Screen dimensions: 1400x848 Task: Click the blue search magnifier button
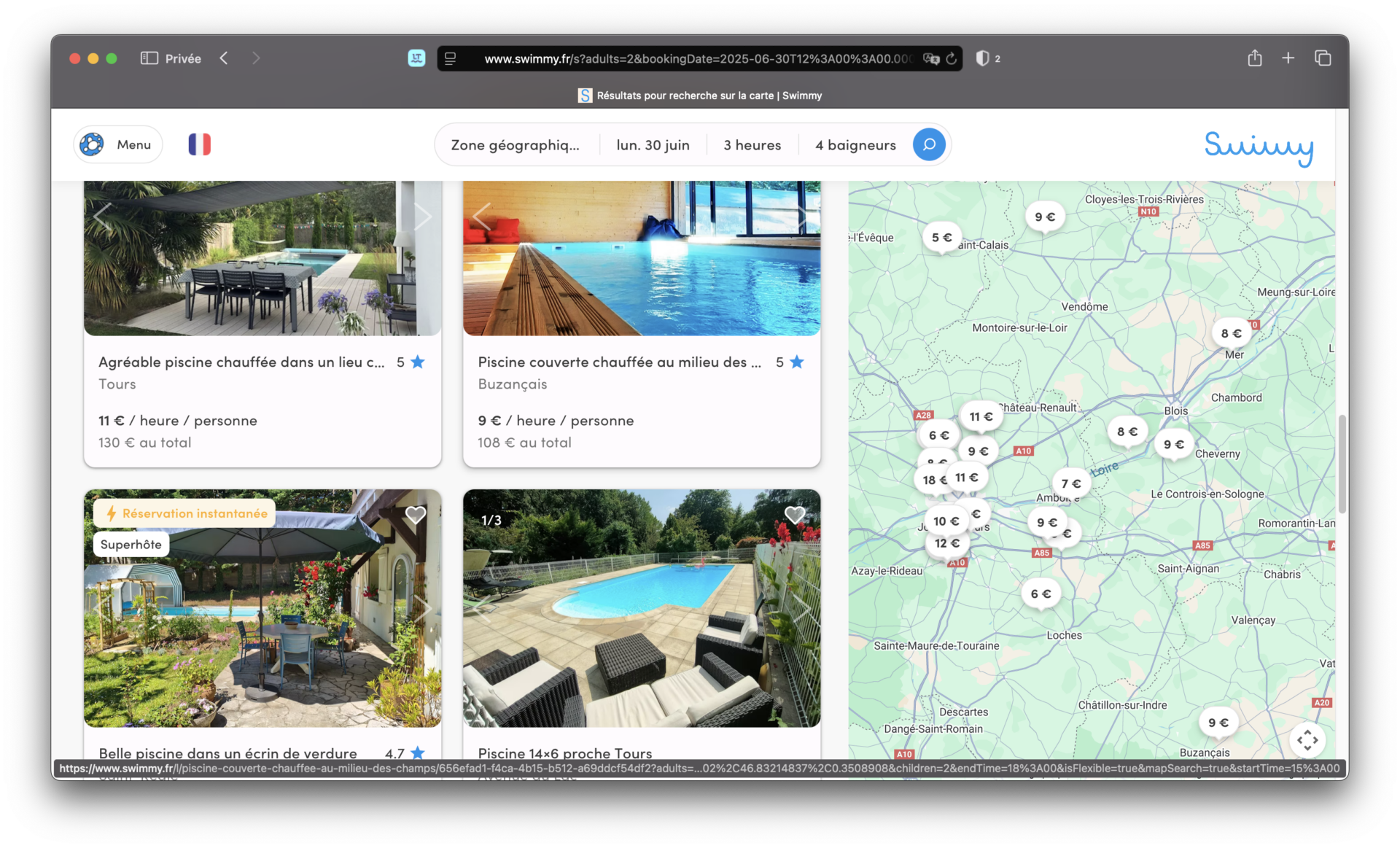(x=929, y=144)
